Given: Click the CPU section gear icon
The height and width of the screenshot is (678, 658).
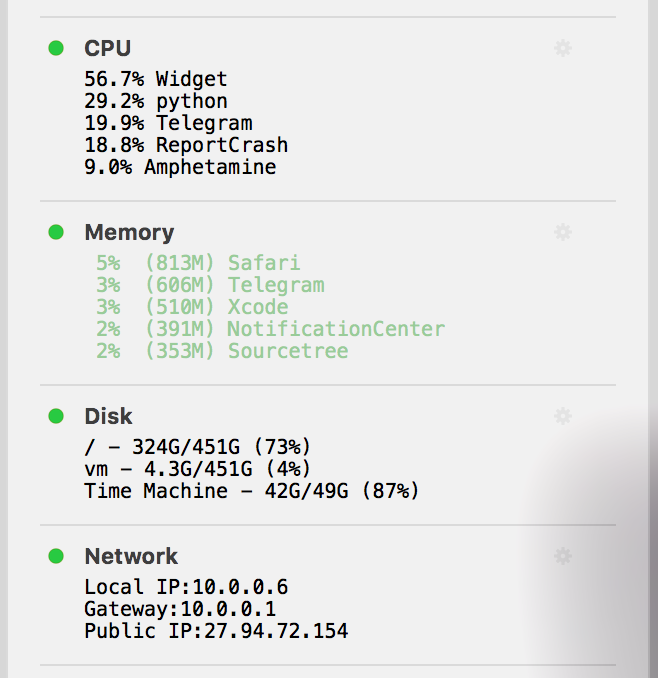Looking at the screenshot, I should coord(563,48).
